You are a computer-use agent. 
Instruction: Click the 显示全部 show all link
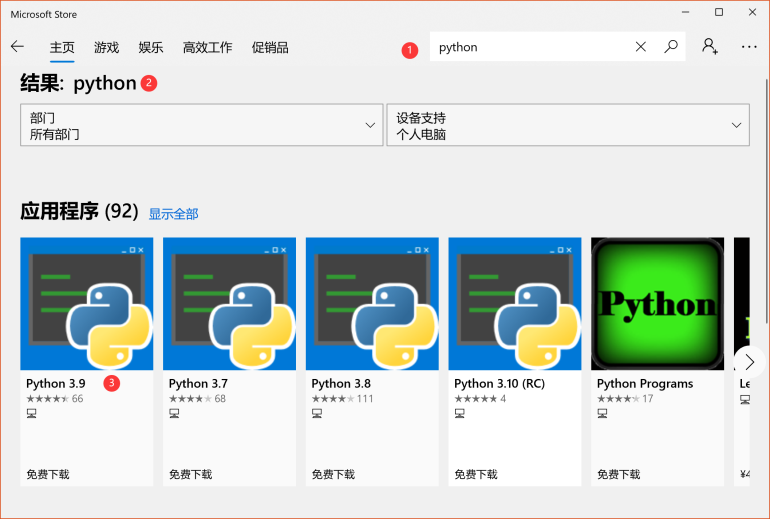tap(173, 214)
